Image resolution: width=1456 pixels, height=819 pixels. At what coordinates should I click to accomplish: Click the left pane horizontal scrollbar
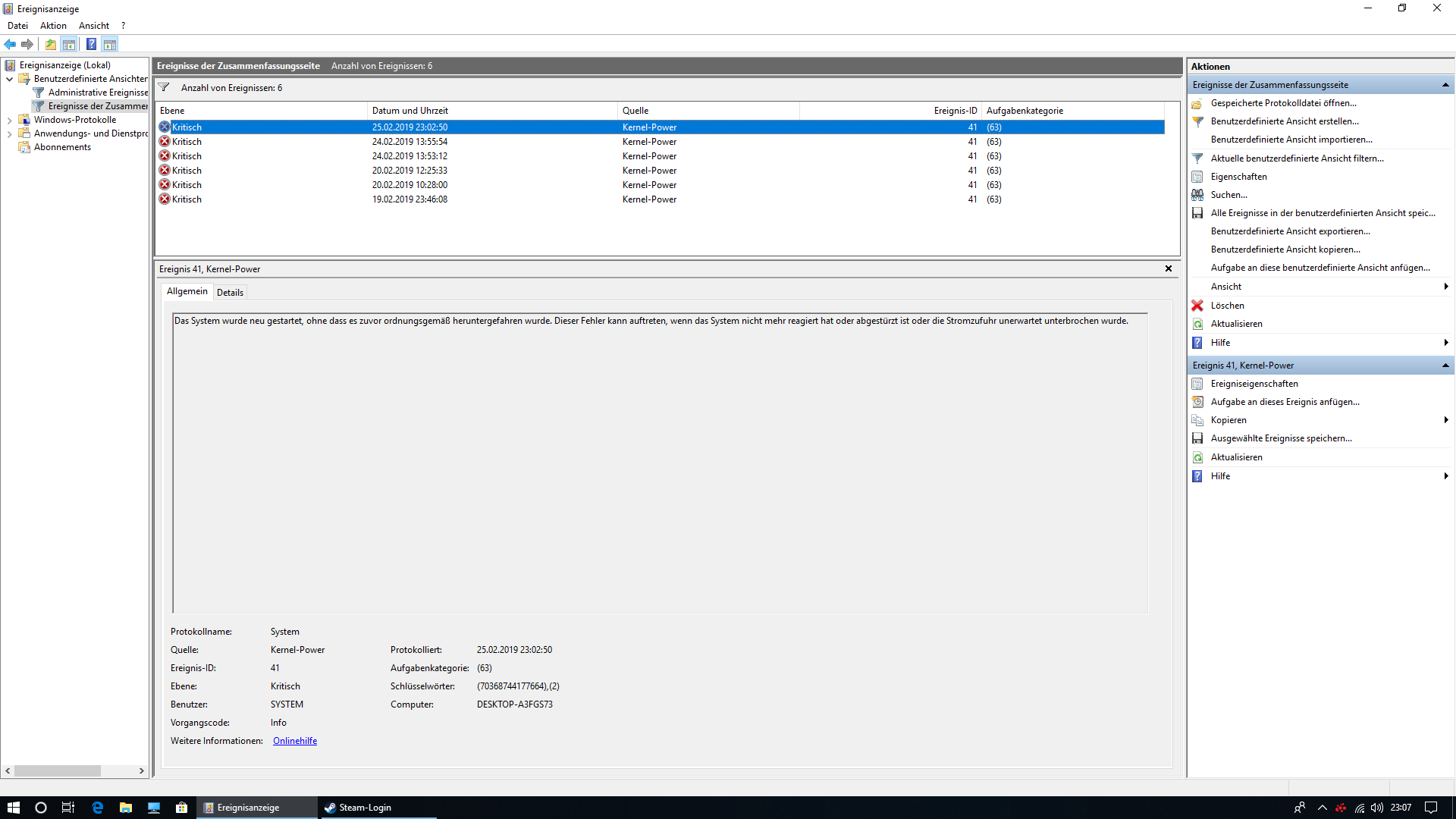click(x=58, y=770)
